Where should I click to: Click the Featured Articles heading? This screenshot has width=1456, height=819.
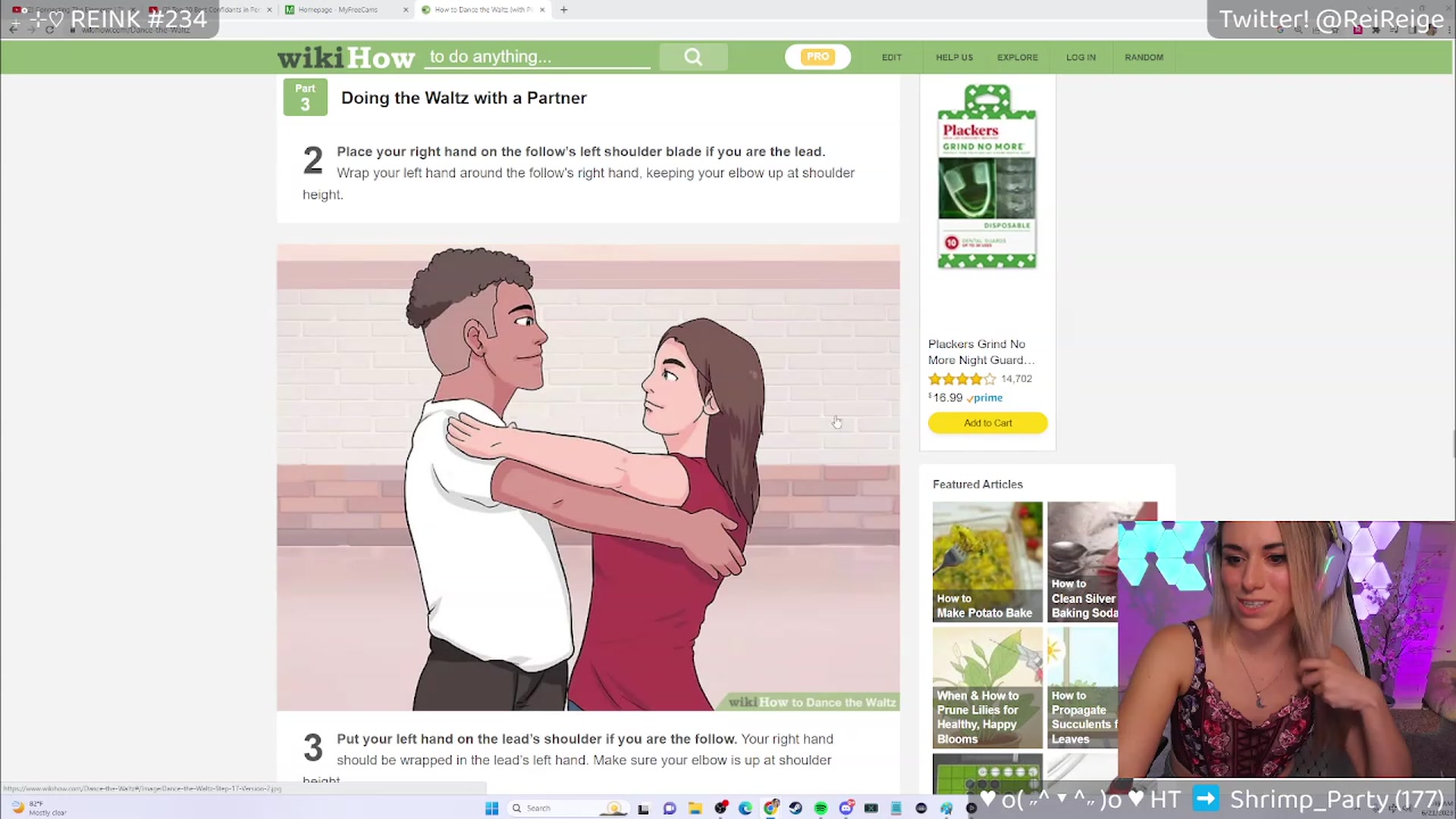click(x=977, y=484)
